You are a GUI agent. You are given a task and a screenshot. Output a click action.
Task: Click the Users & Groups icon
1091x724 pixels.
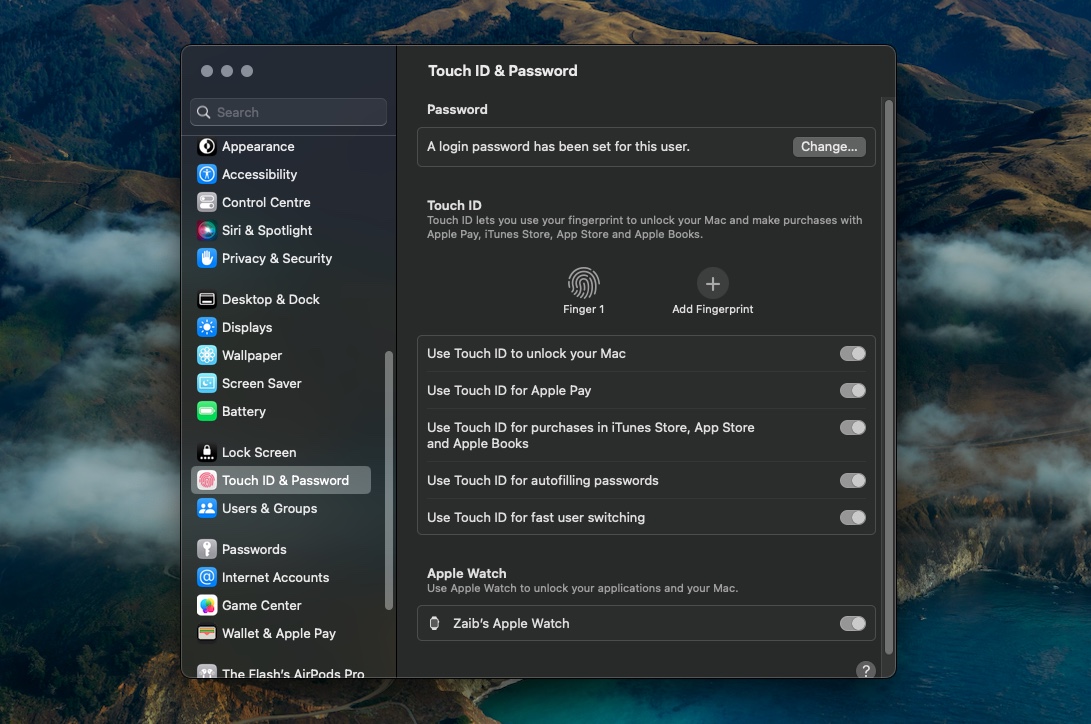coord(207,508)
